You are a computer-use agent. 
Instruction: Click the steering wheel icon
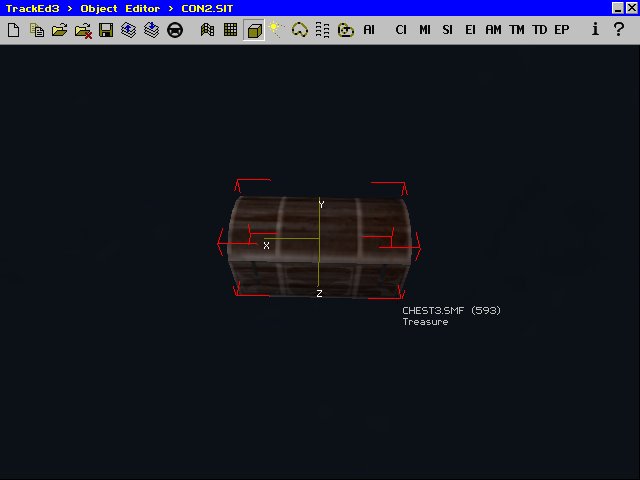click(x=174, y=30)
